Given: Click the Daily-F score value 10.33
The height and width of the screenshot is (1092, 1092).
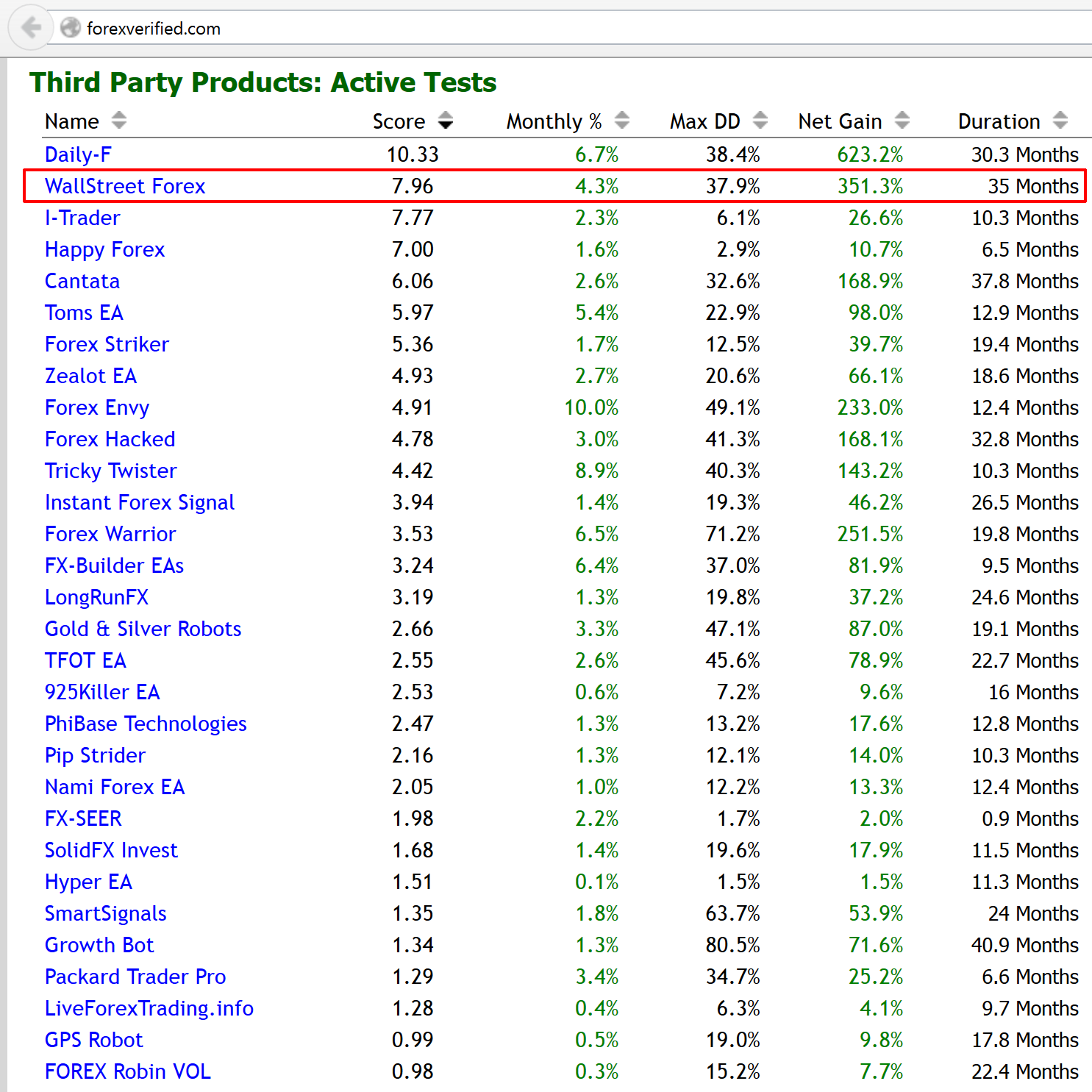Looking at the screenshot, I should pos(413,154).
